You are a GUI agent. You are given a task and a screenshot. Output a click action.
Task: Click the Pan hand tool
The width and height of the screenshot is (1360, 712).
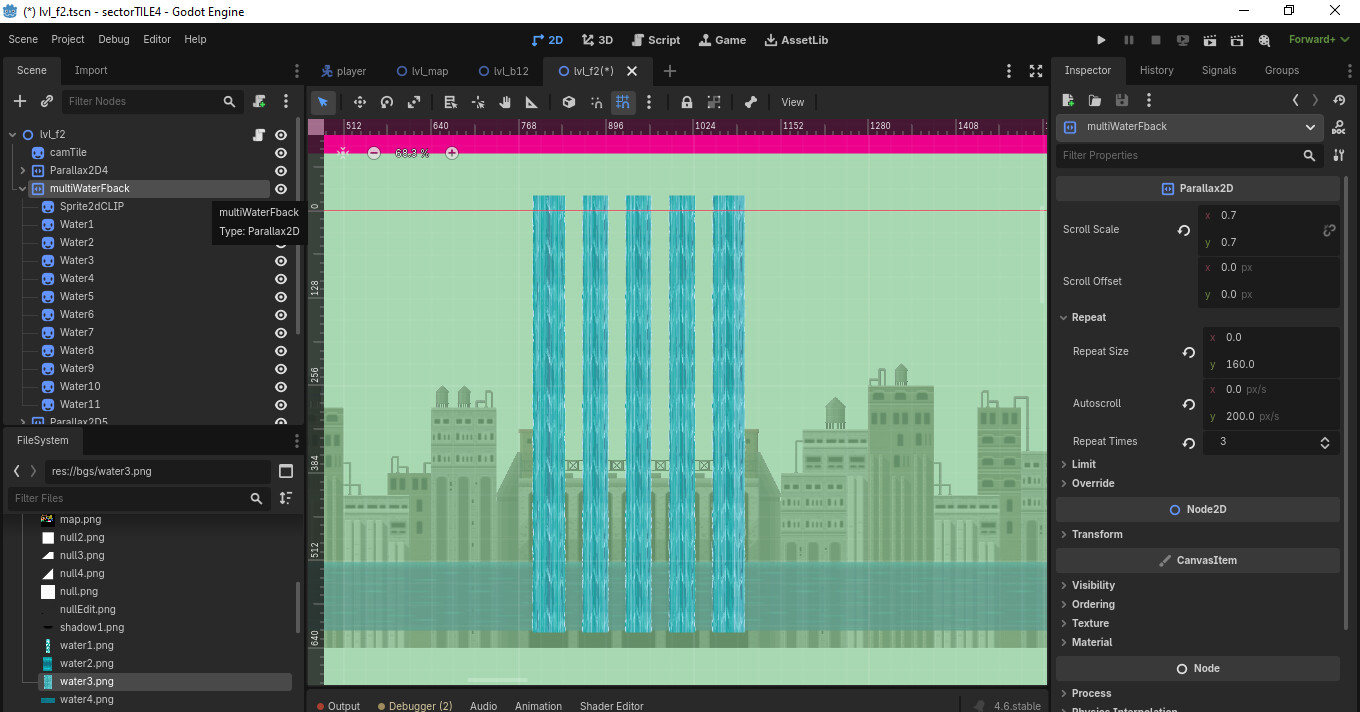[505, 102]
